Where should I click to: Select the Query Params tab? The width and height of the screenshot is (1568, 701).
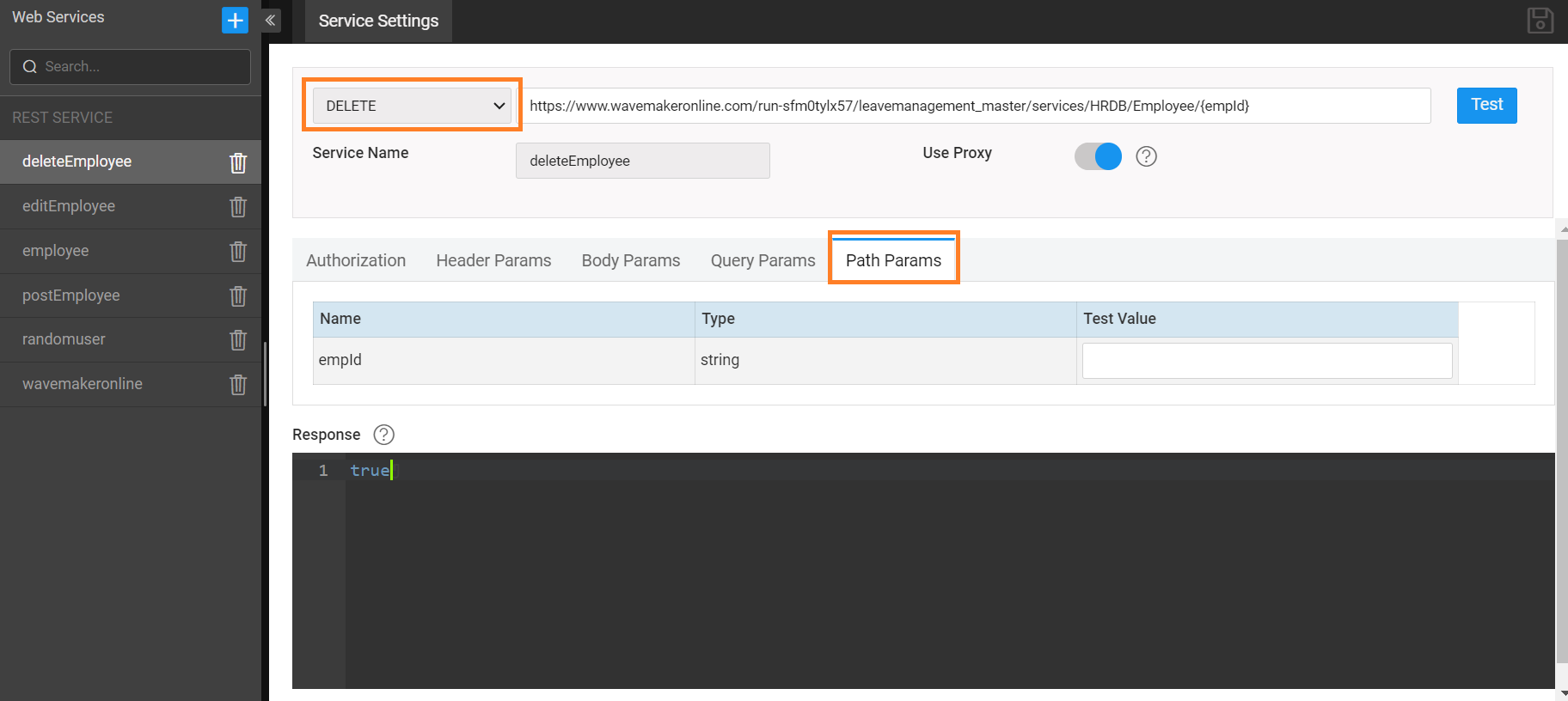[x=763, y=260]
